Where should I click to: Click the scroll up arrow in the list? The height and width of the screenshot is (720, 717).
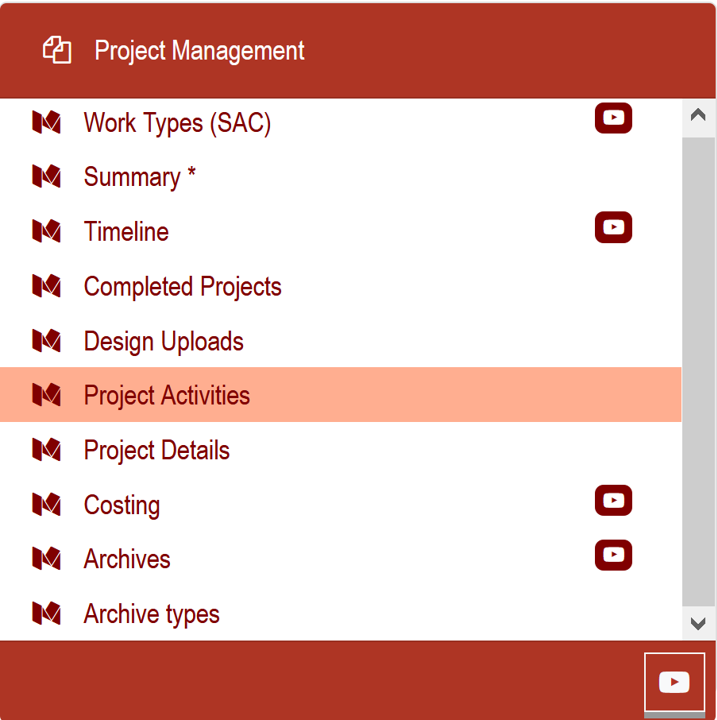click(698, 115)
